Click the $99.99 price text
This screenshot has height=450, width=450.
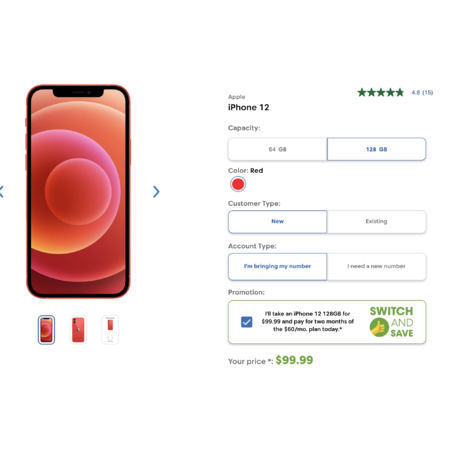(x=294, y=360)
